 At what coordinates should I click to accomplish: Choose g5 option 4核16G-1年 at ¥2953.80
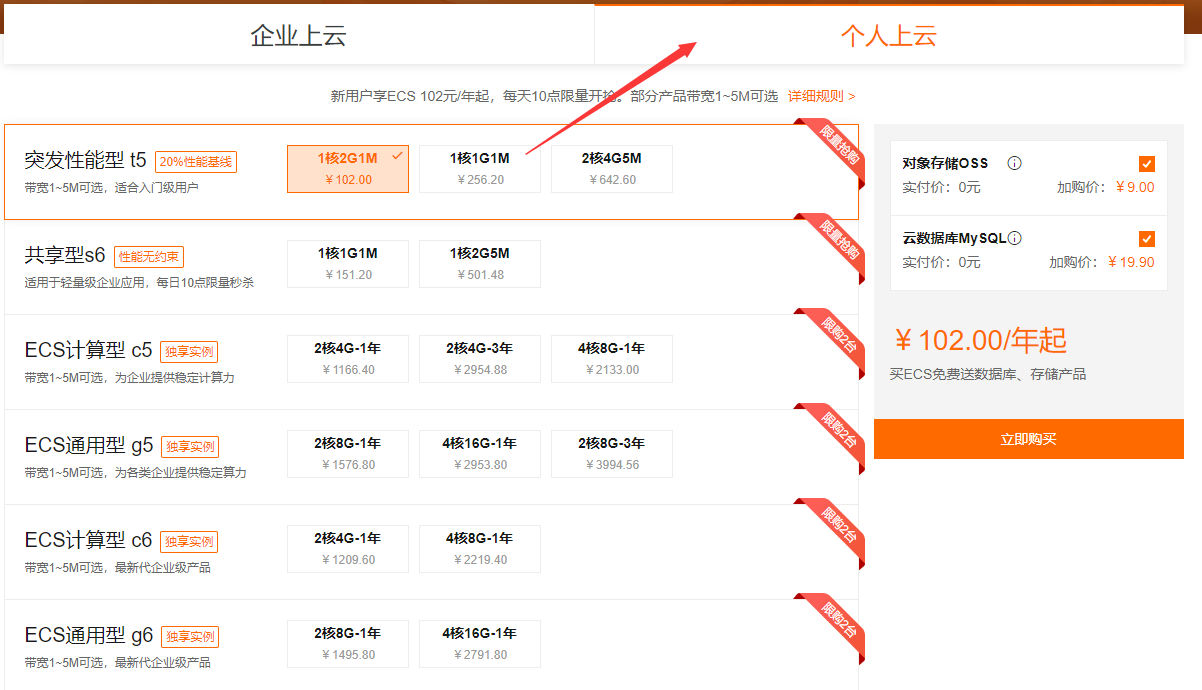click(480, 454)
